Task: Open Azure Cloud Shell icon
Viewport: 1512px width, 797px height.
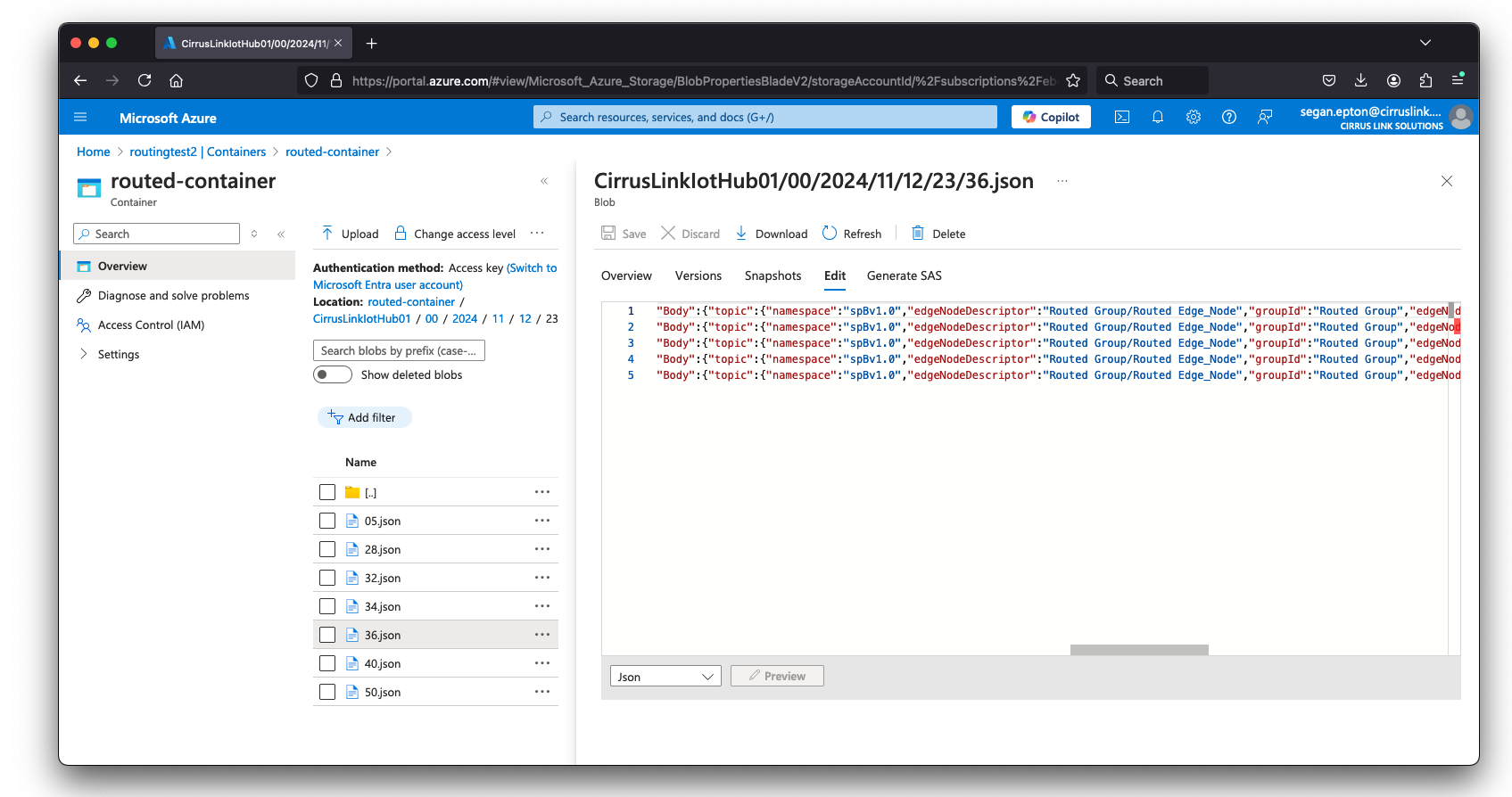Action: [1122, 118]
